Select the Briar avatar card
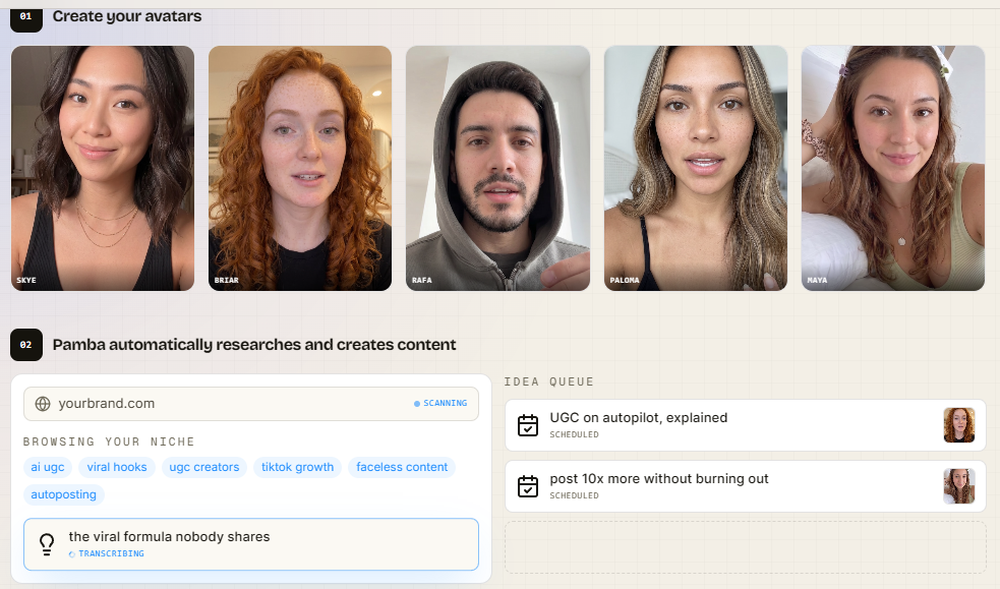Screen dimensions: 1000x589 300,168
